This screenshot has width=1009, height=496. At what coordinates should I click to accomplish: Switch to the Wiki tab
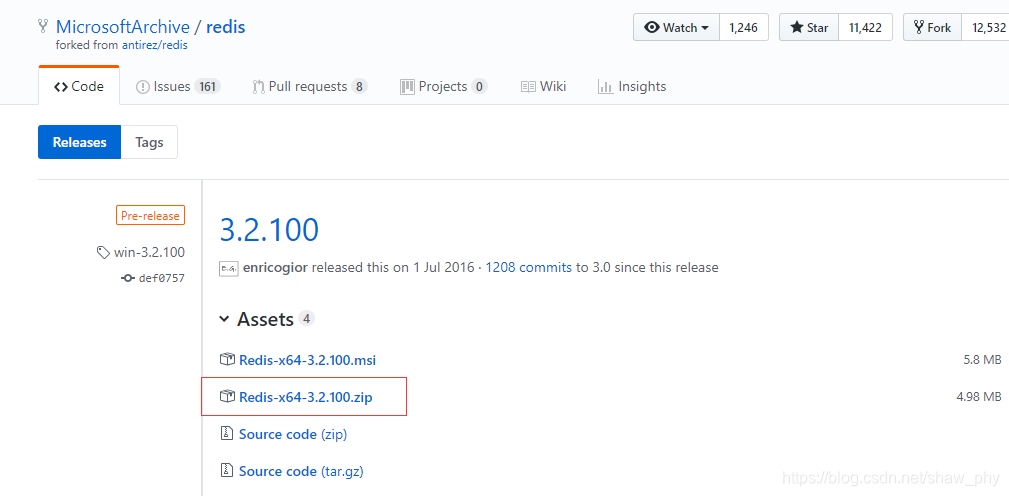click(544, 86)
